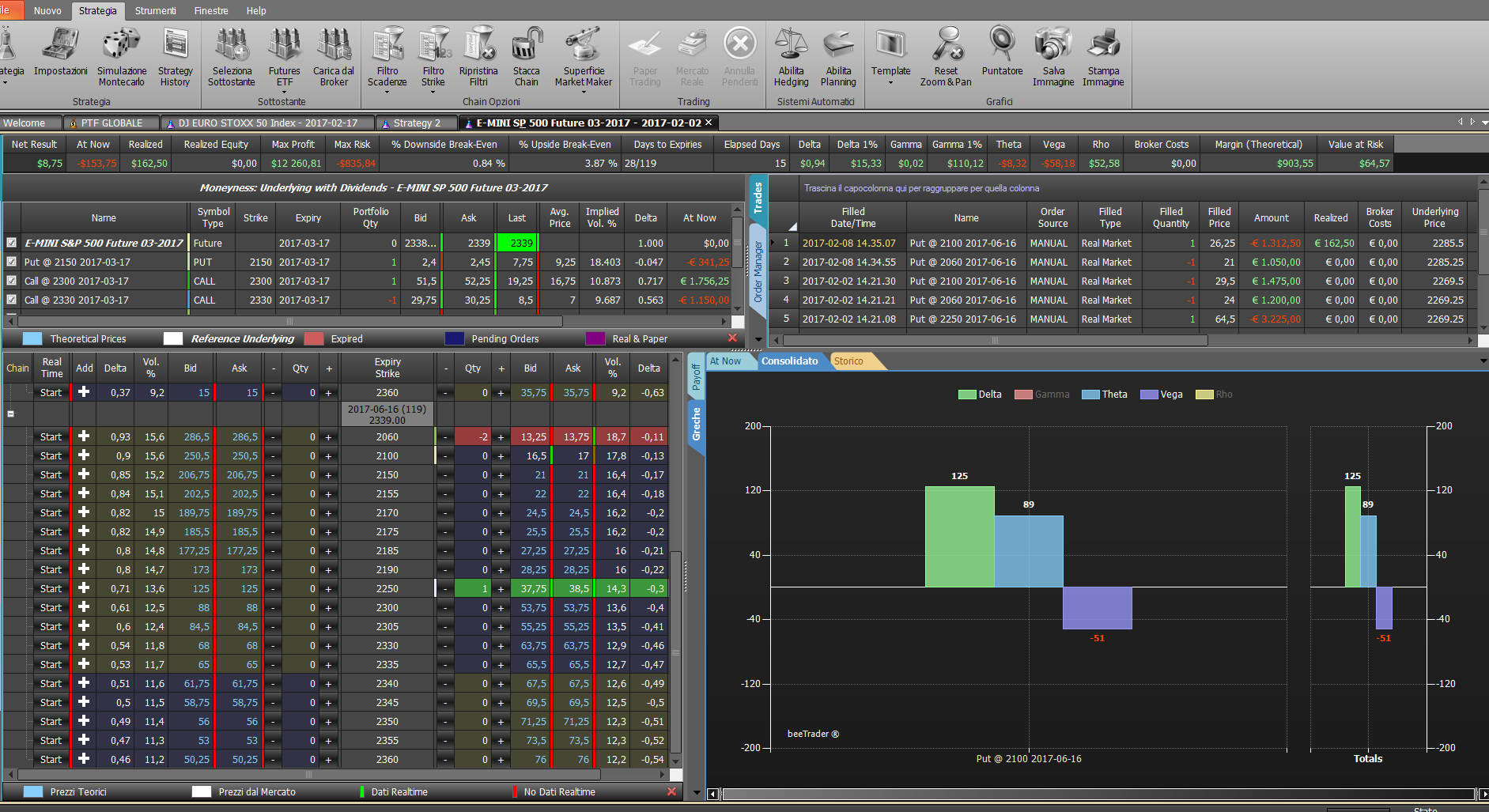
Task: Launch Superficie Market Maker
Action: (584, 57)
